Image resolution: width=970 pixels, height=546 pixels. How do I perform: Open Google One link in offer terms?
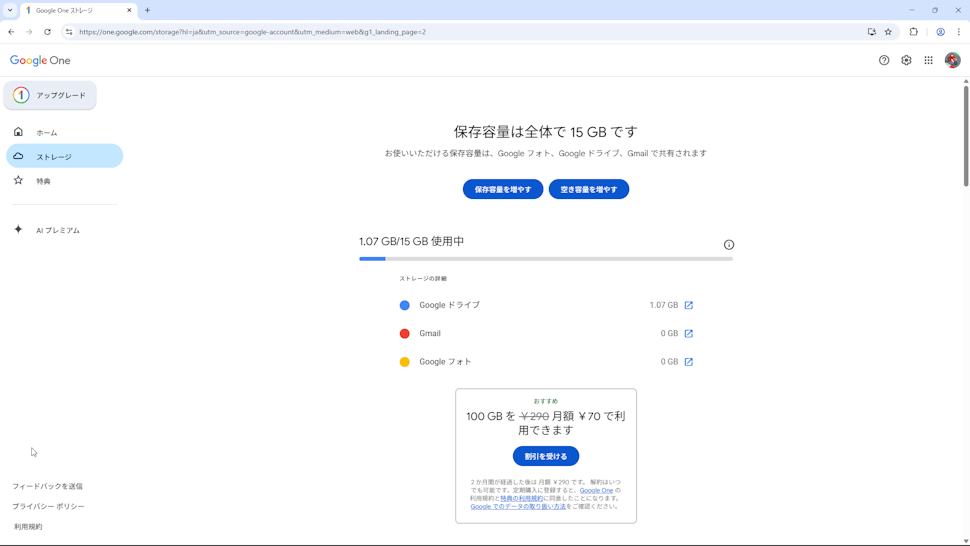(x=596, y=490)
